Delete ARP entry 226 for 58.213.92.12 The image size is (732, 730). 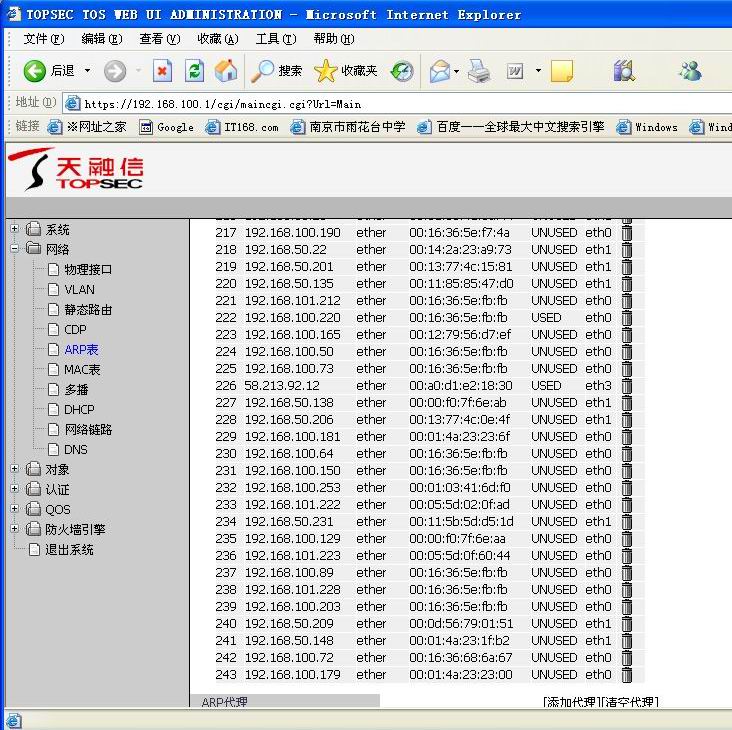coord(627,385)
